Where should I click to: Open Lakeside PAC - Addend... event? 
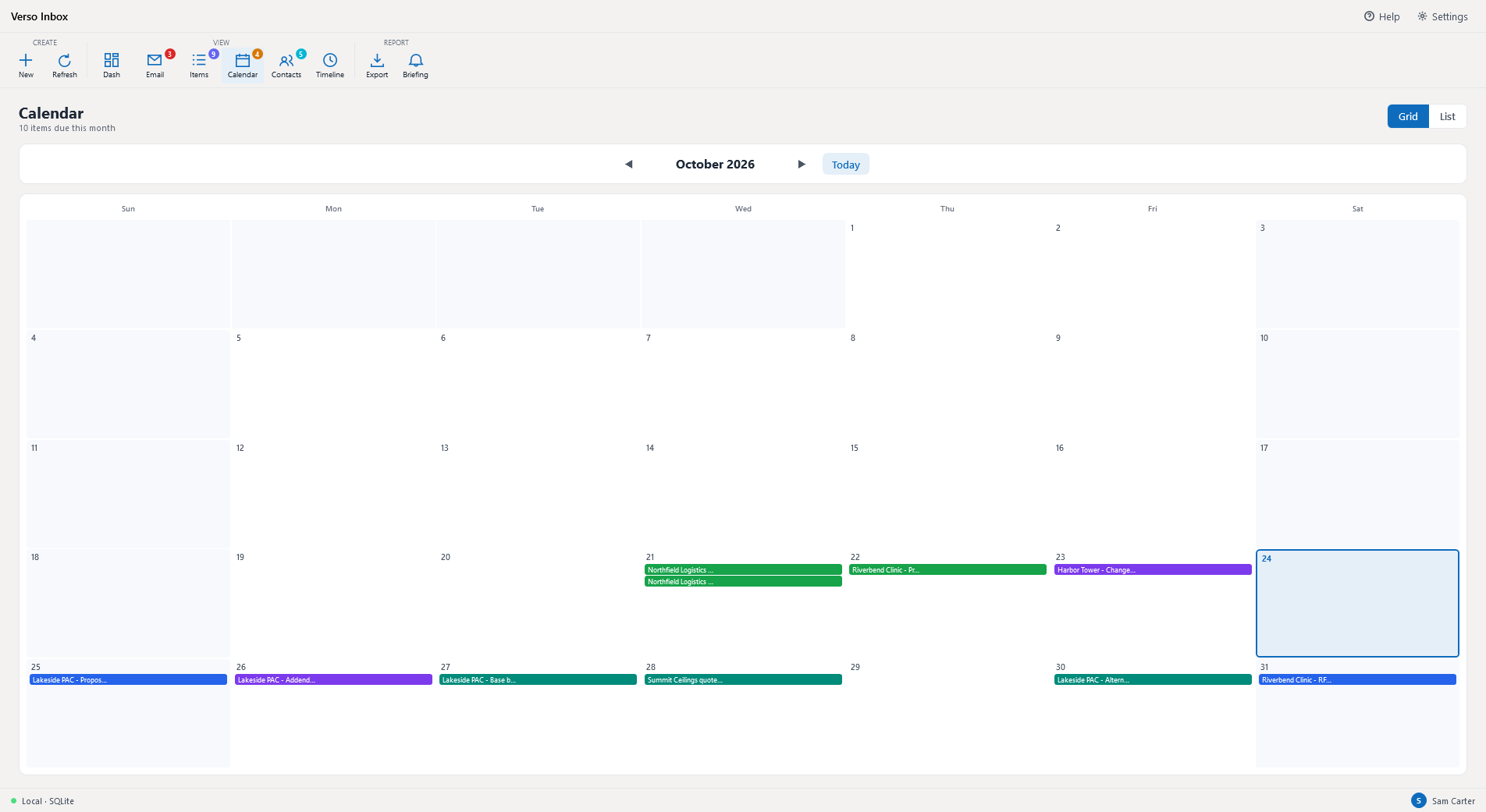coord(333,680)
